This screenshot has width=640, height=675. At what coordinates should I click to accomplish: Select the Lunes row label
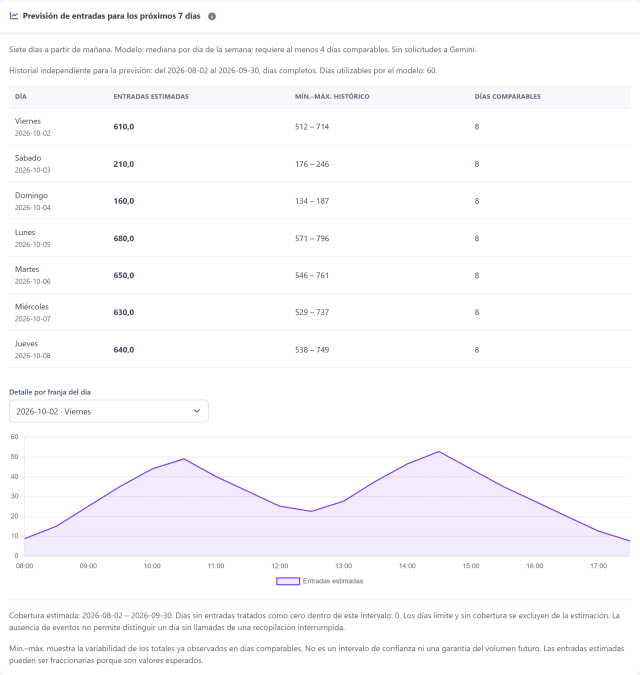(25, 232)
